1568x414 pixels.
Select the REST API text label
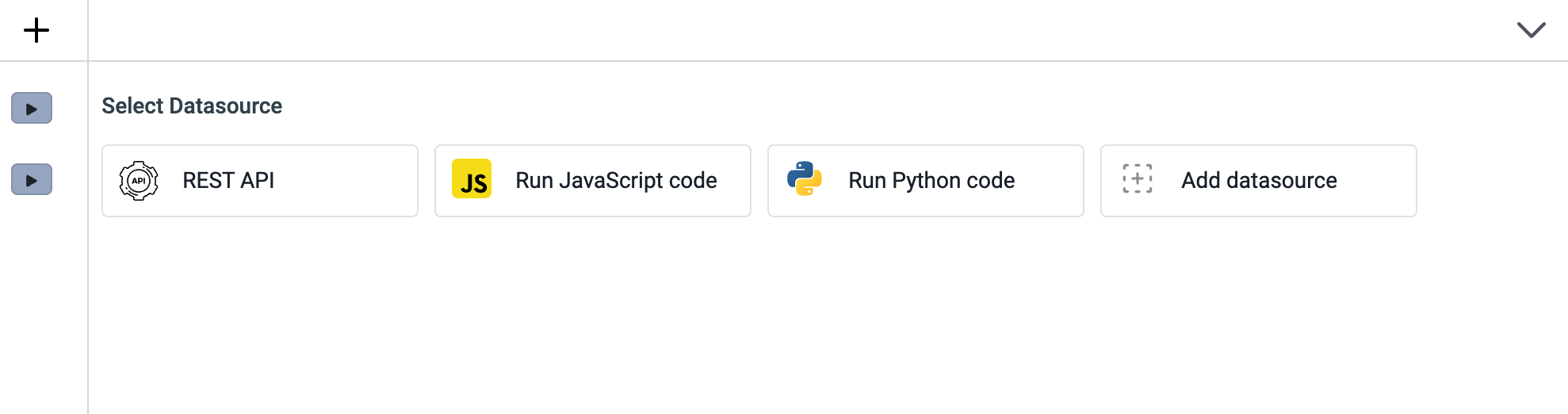tap(228, 181)
